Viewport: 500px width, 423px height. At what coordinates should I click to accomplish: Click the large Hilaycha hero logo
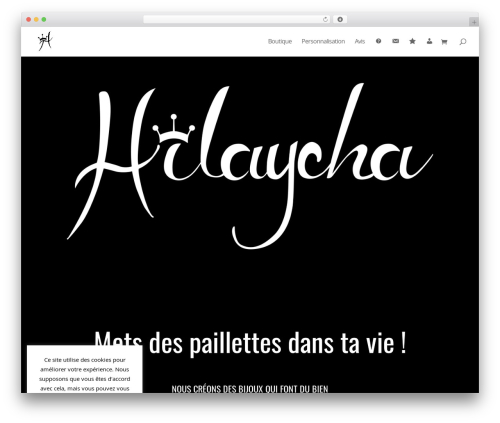tap(250, 166)
